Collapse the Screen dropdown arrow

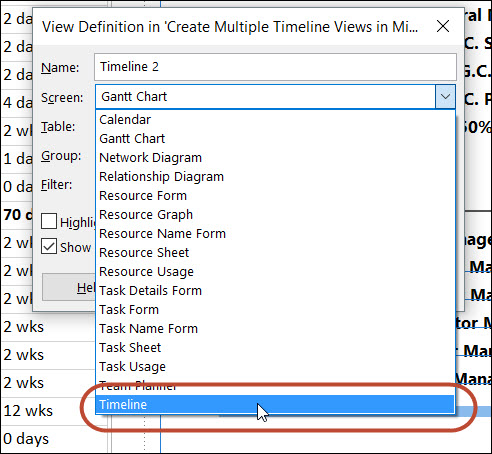pyautogui.click(x=445, y=97)
